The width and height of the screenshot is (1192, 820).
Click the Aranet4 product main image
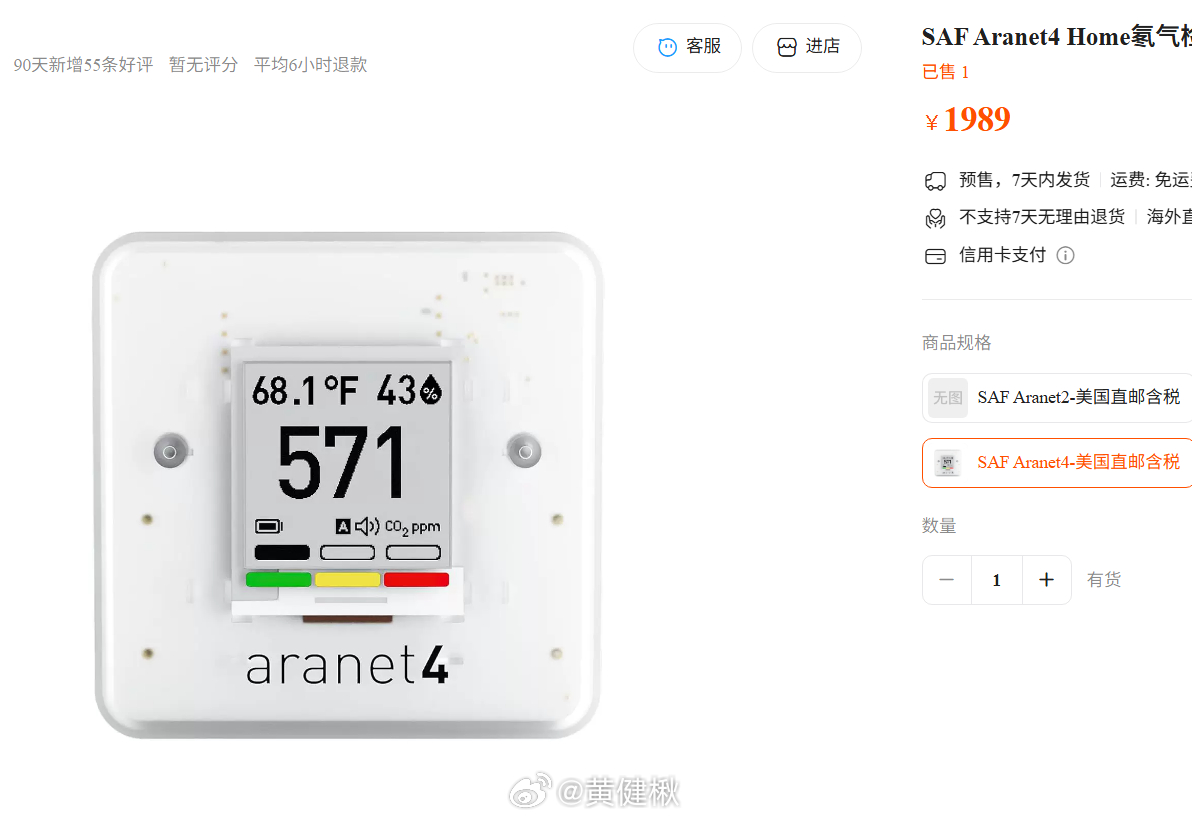[x=347, y=485]
